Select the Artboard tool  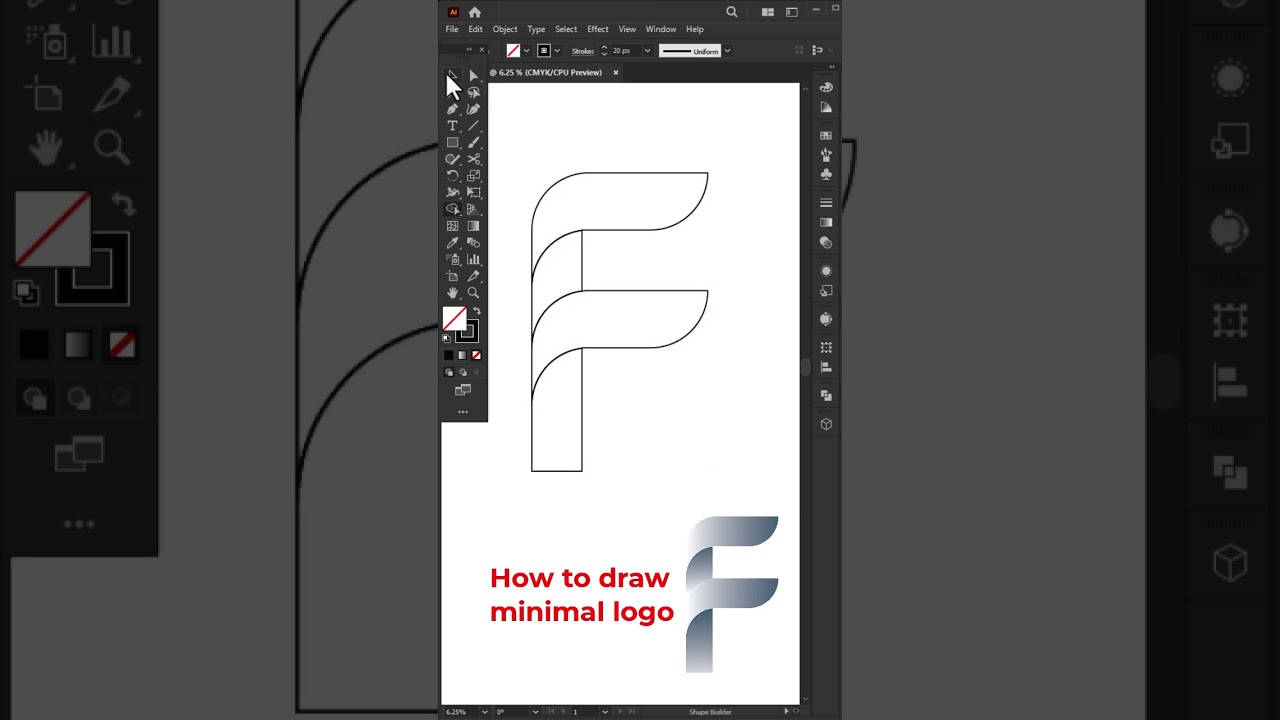(452, 276)
